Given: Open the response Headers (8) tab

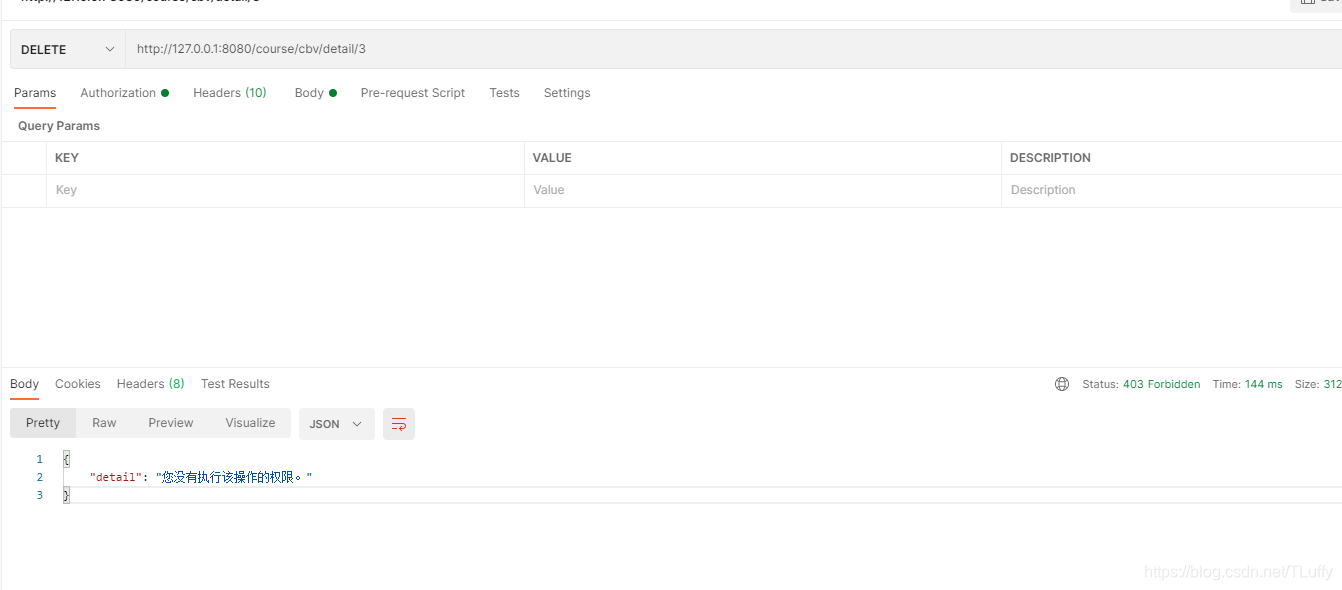Looking at the screenshot, I should (x=151, y=384).
